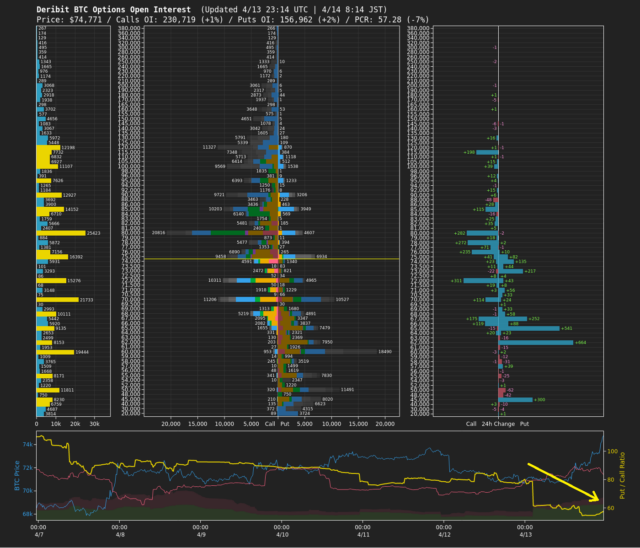Click the 25423 yellow bar in left panel
The height and width of the screenshot is (548, 640).
click(62, 233)
